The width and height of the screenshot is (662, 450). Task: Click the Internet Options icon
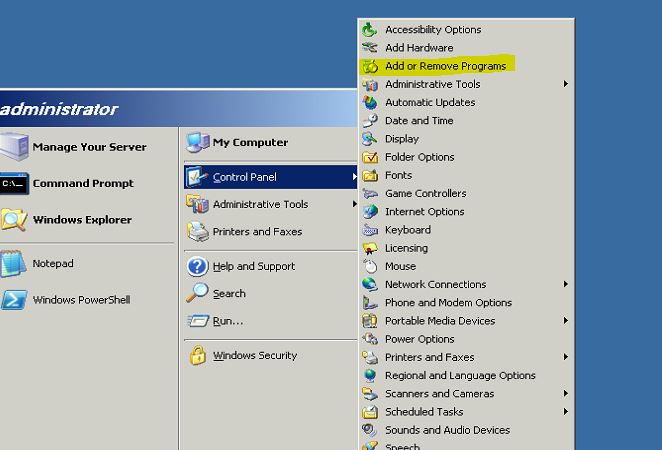point(370,211)
